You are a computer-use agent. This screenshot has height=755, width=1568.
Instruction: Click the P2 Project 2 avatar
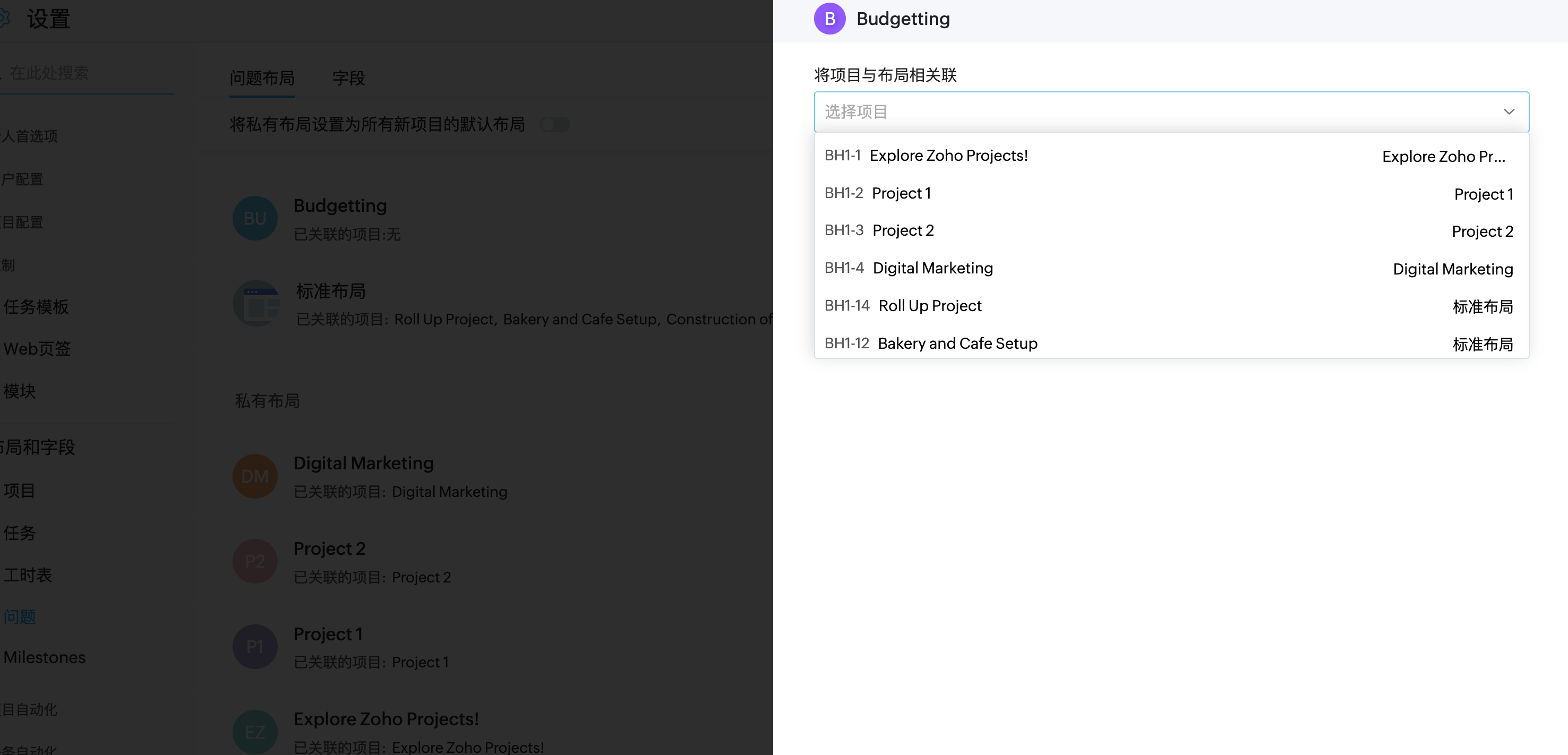coord(254,561)
